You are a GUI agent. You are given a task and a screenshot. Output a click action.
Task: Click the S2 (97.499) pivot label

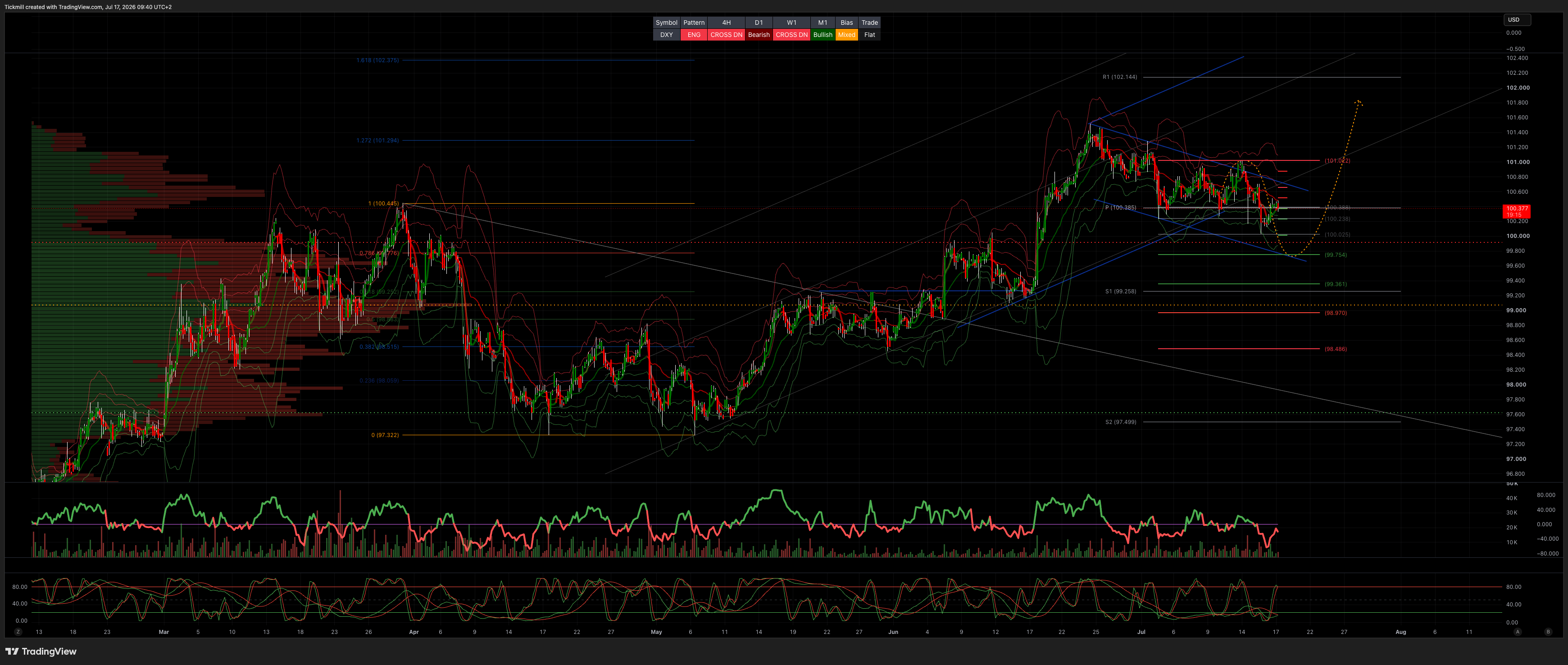(x=1121, y=422)
